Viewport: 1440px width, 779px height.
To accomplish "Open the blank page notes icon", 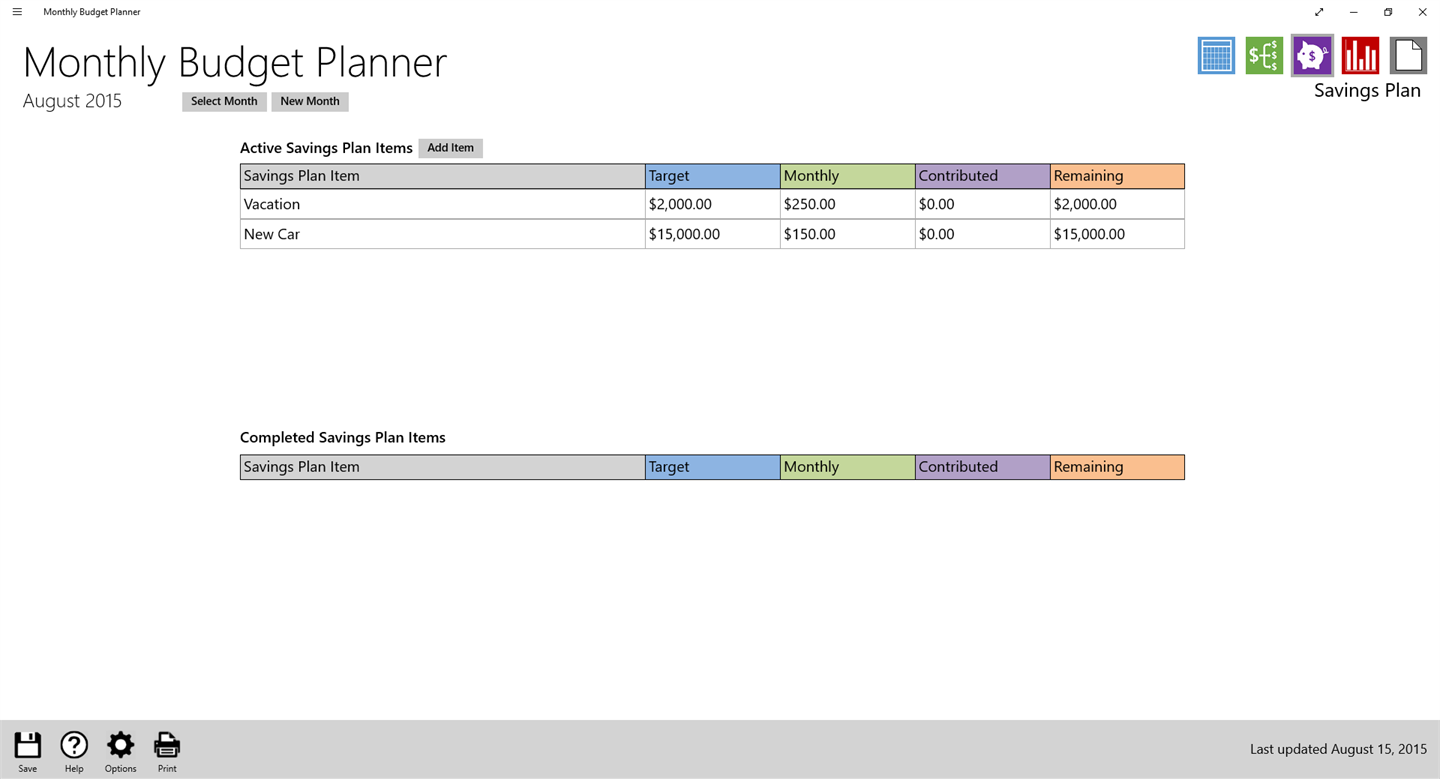I will pos(1408,56).
